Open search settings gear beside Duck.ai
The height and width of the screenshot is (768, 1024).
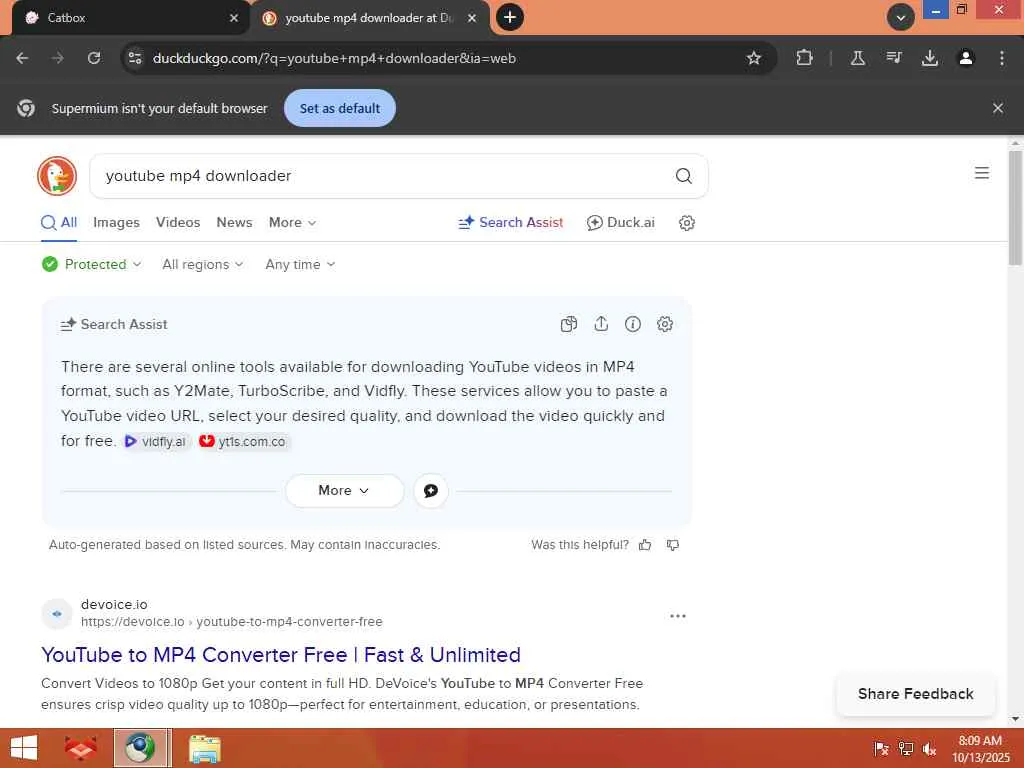pos(686,223)
